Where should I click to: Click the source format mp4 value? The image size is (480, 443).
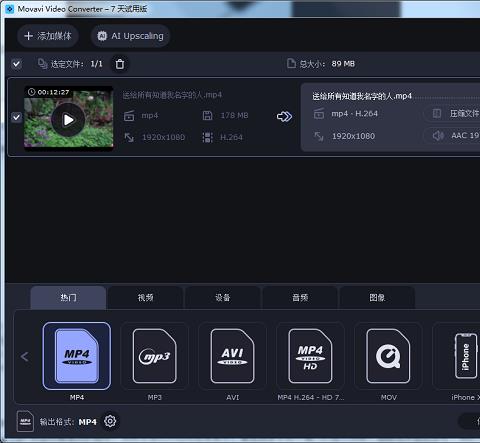150,116
